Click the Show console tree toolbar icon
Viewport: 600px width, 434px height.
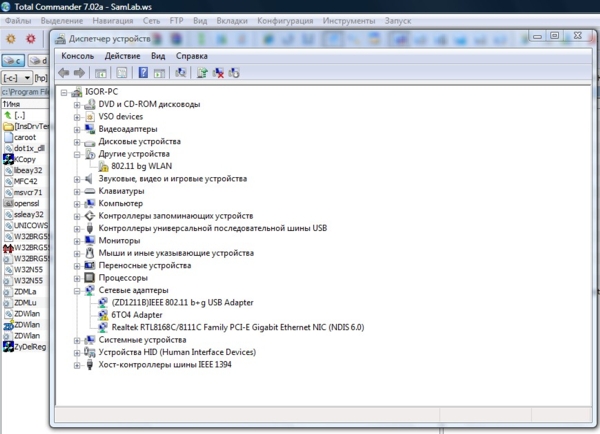coord(101,73)
